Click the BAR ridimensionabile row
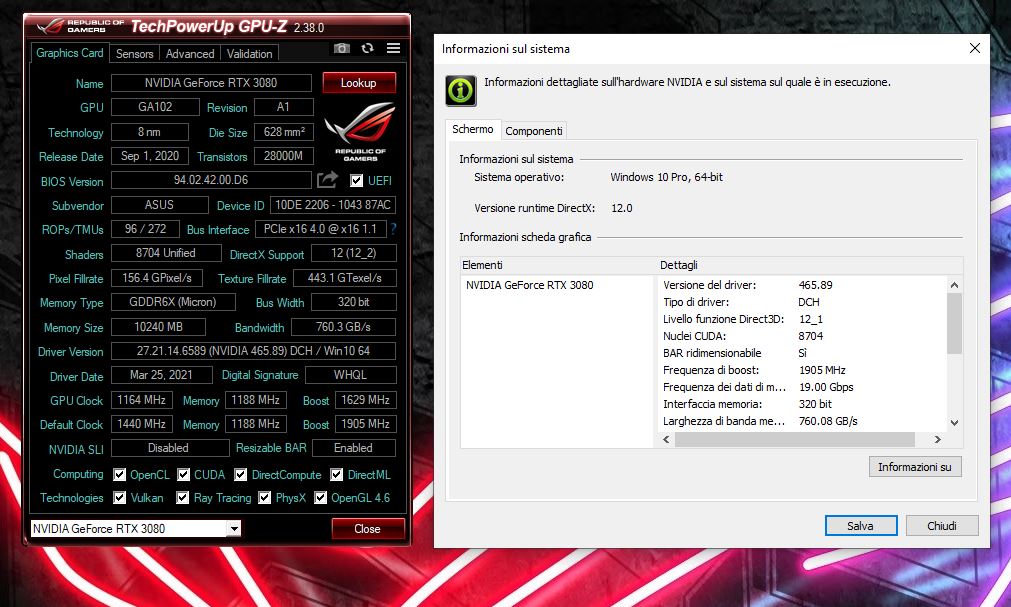1011x607 pixels. click(x=803, y=353)
